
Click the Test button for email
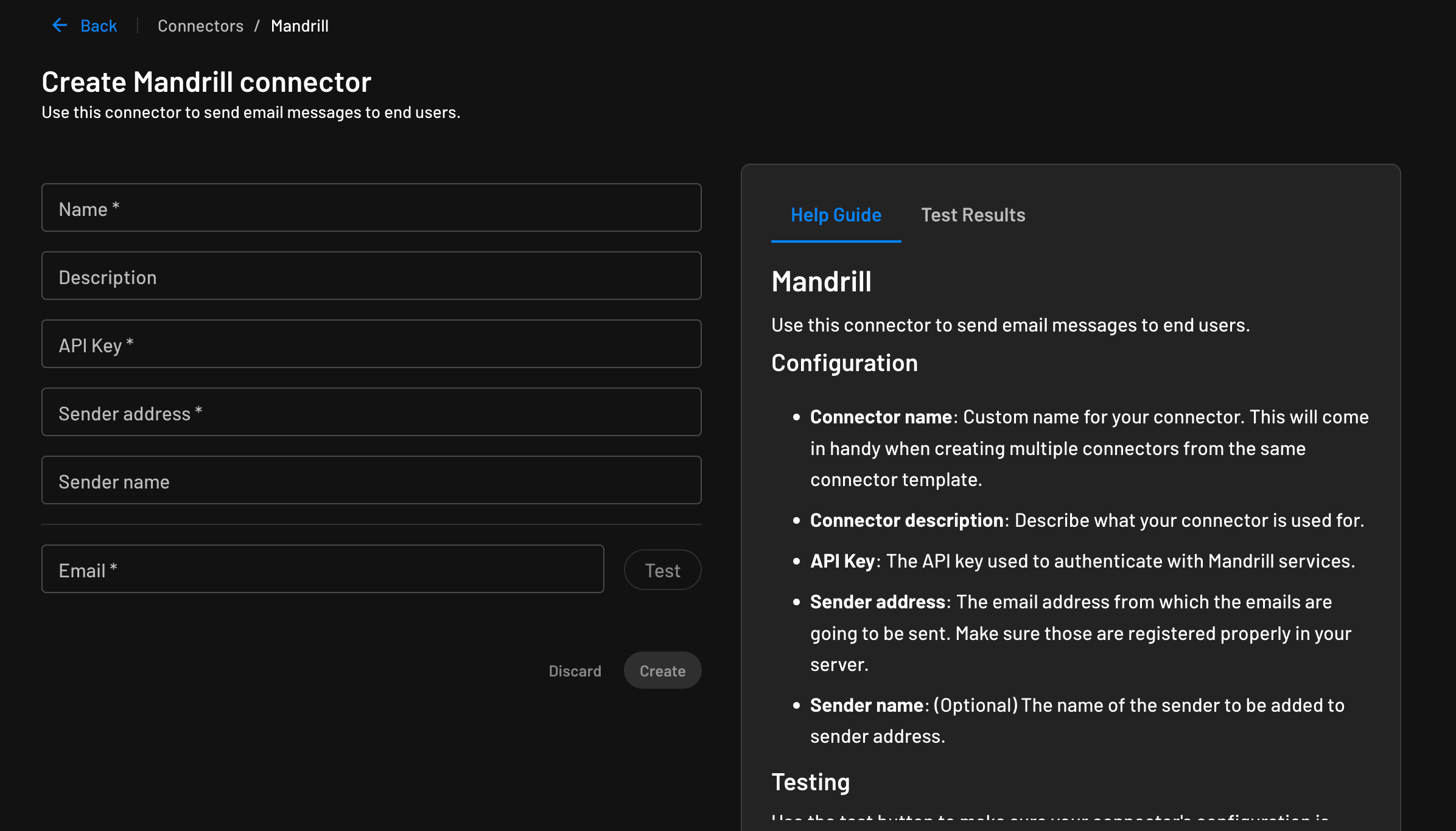coord(662,569)
